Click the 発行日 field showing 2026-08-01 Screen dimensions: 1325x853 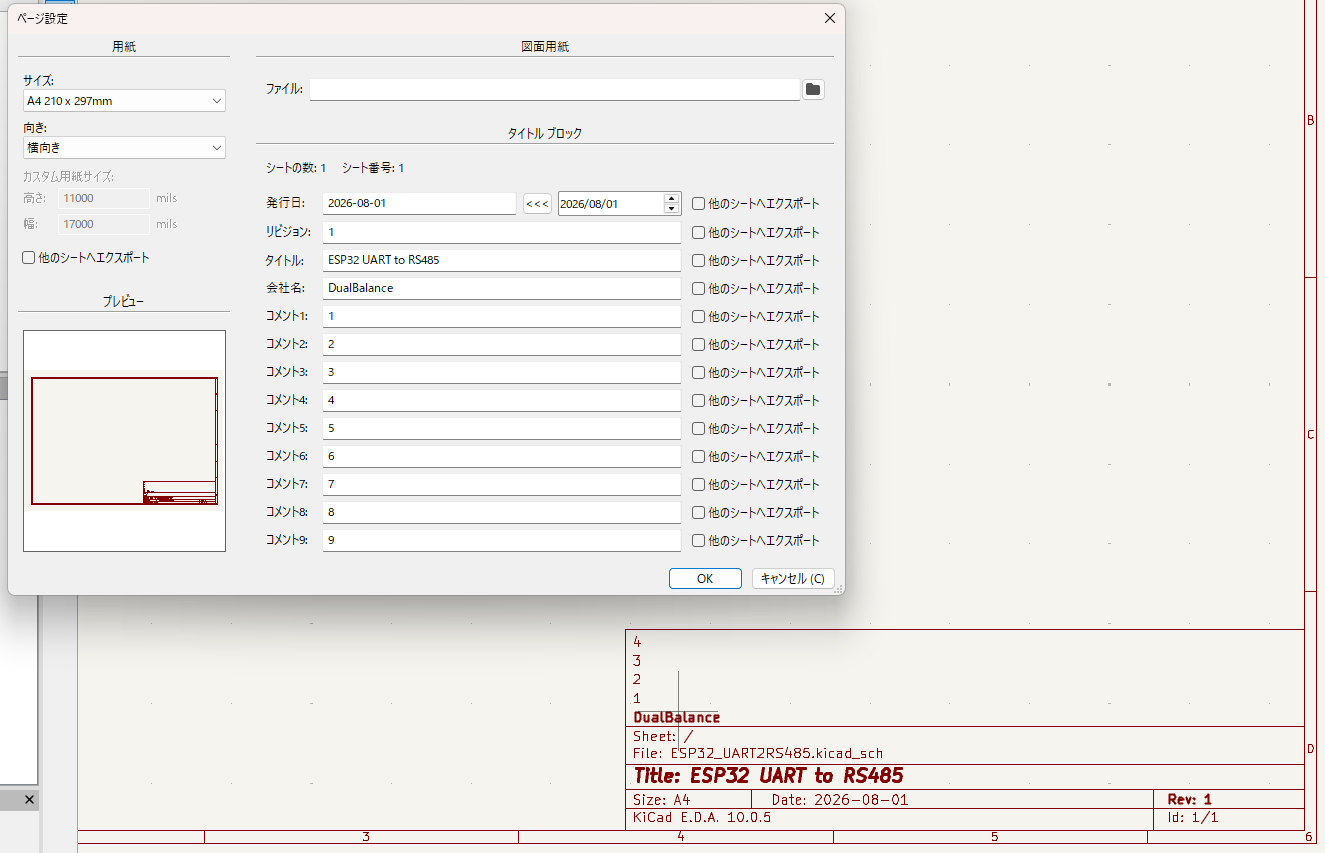(x=419, y=204)
